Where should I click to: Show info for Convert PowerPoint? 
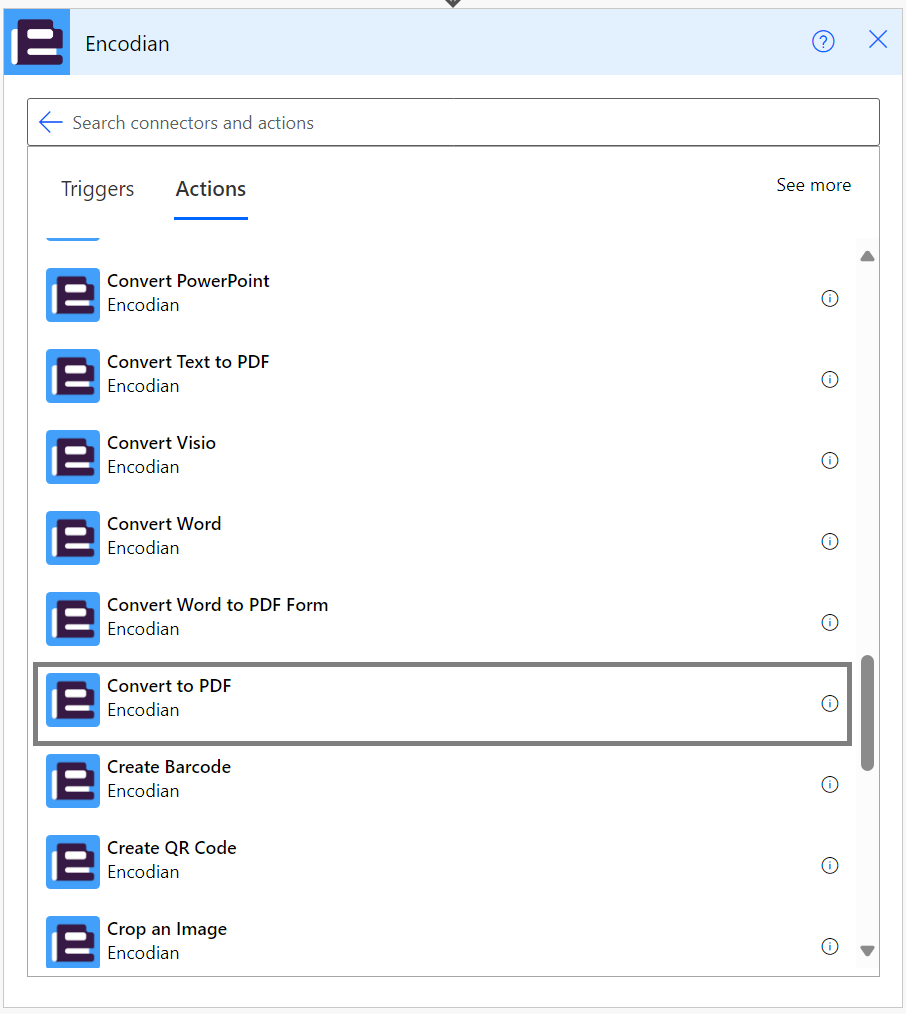coord(830,298)
